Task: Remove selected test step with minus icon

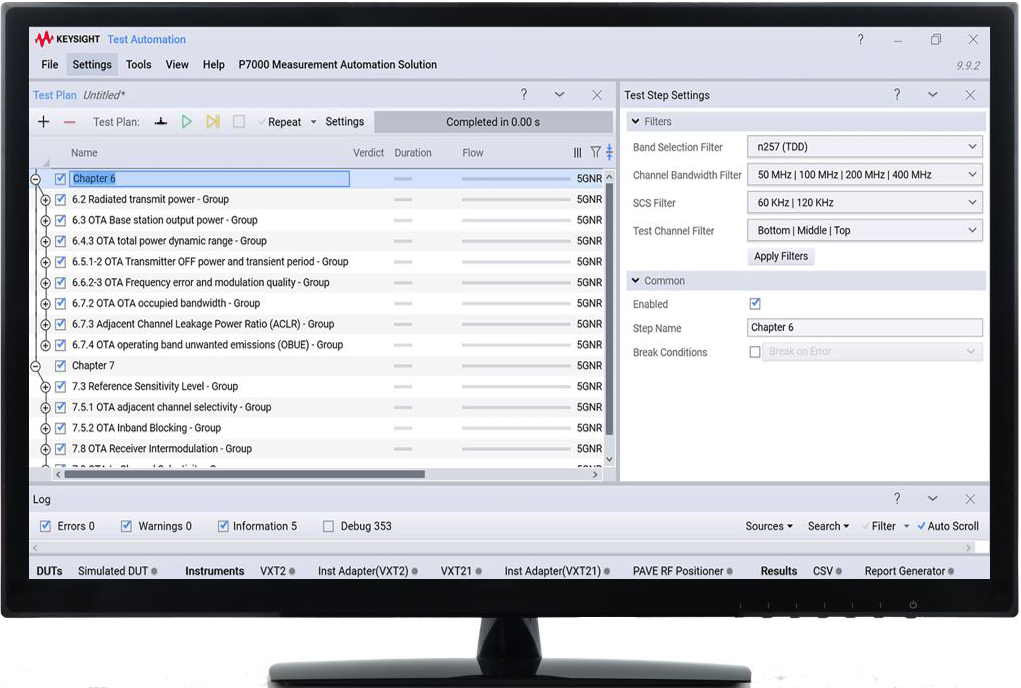Action: click(68, 121)
